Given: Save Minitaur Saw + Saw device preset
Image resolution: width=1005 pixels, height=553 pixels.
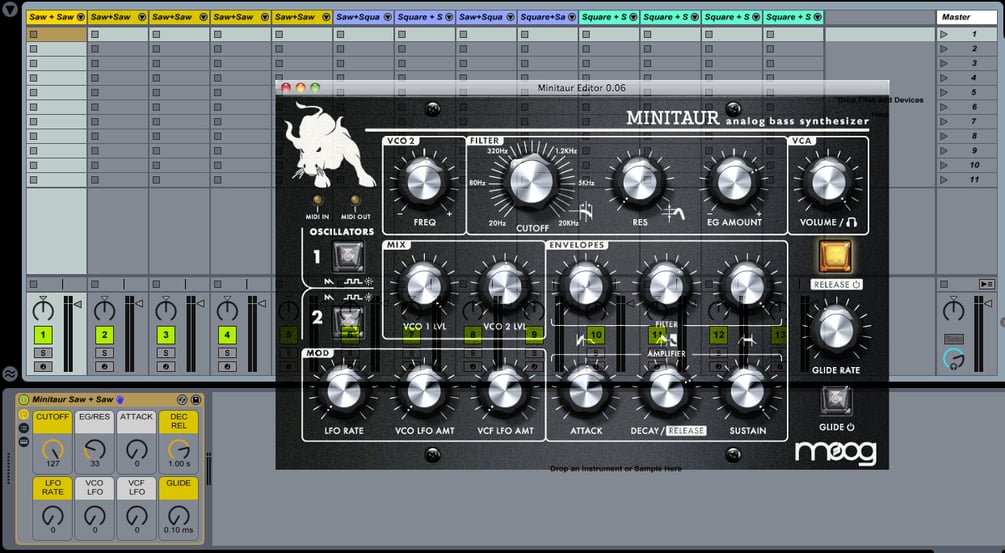Looking at the screenshot, I should pyautogui.click(x=196, y=400).
